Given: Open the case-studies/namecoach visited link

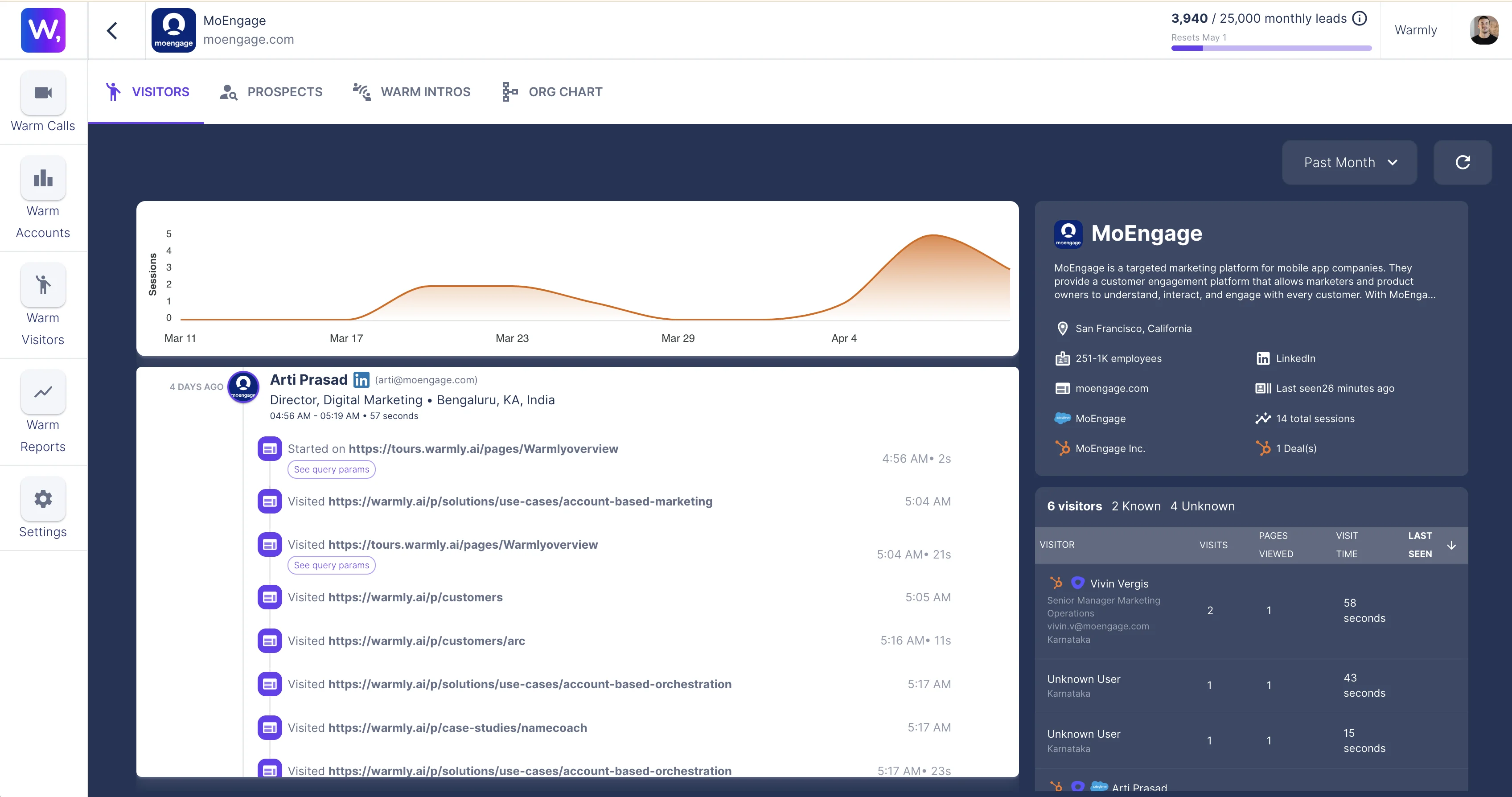Looking at the screenshot, I should (457, 728).
